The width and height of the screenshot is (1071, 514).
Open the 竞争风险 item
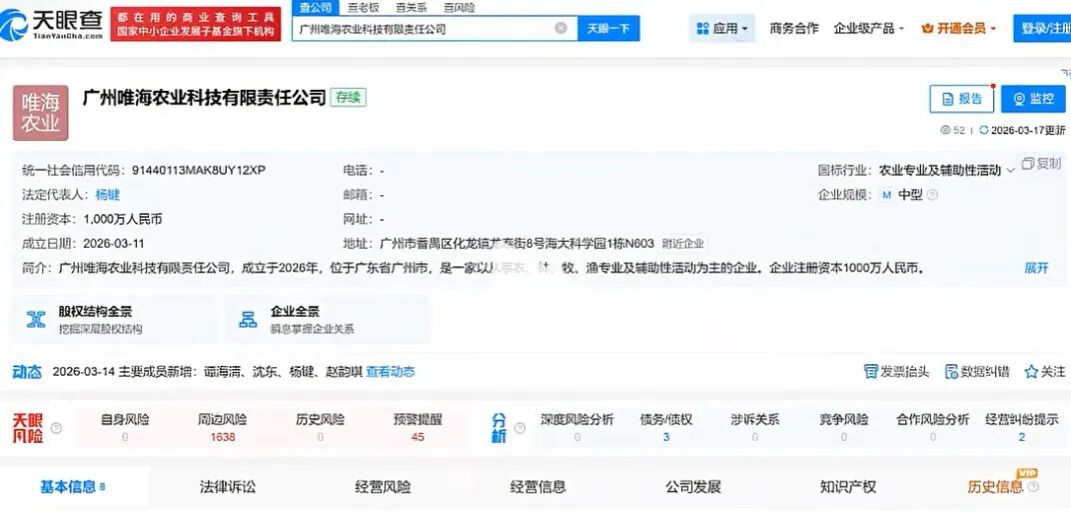(844, 428)
